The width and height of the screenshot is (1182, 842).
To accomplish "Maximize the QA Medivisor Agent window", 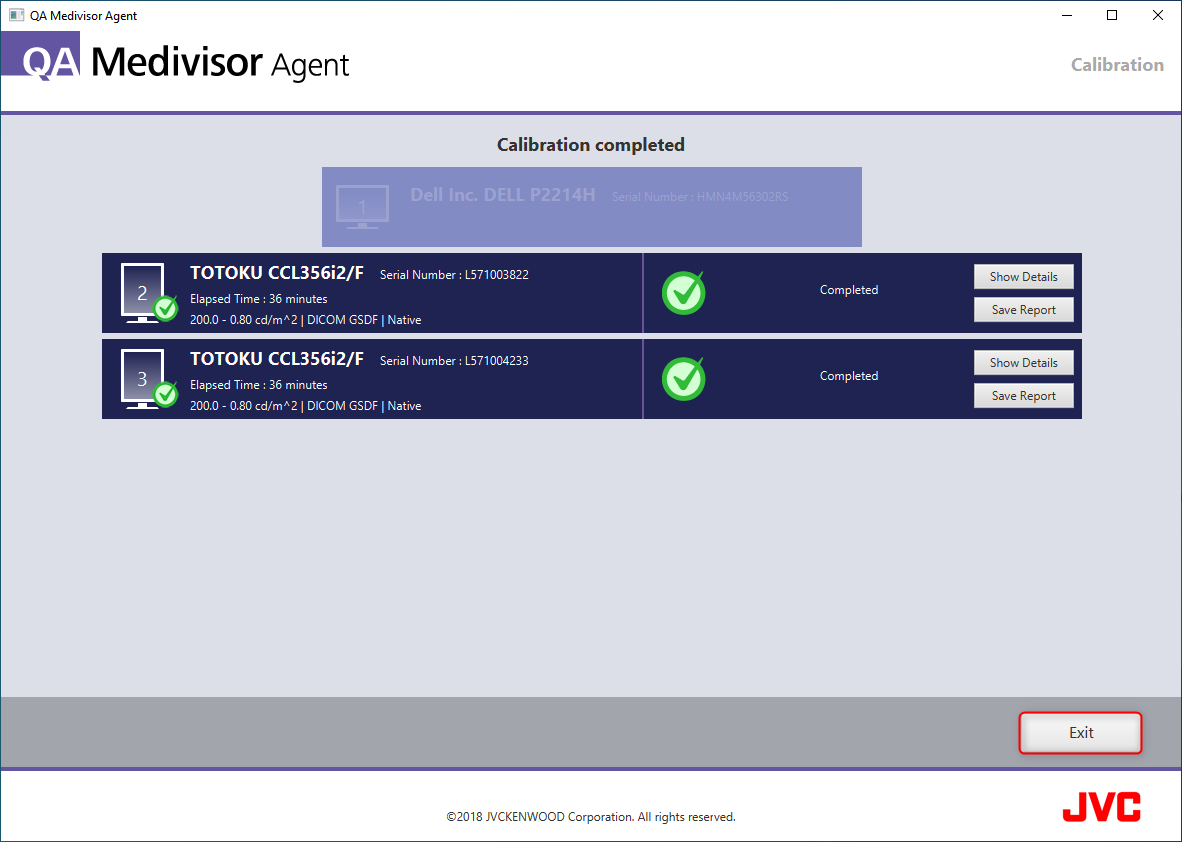I will 1112,15.
